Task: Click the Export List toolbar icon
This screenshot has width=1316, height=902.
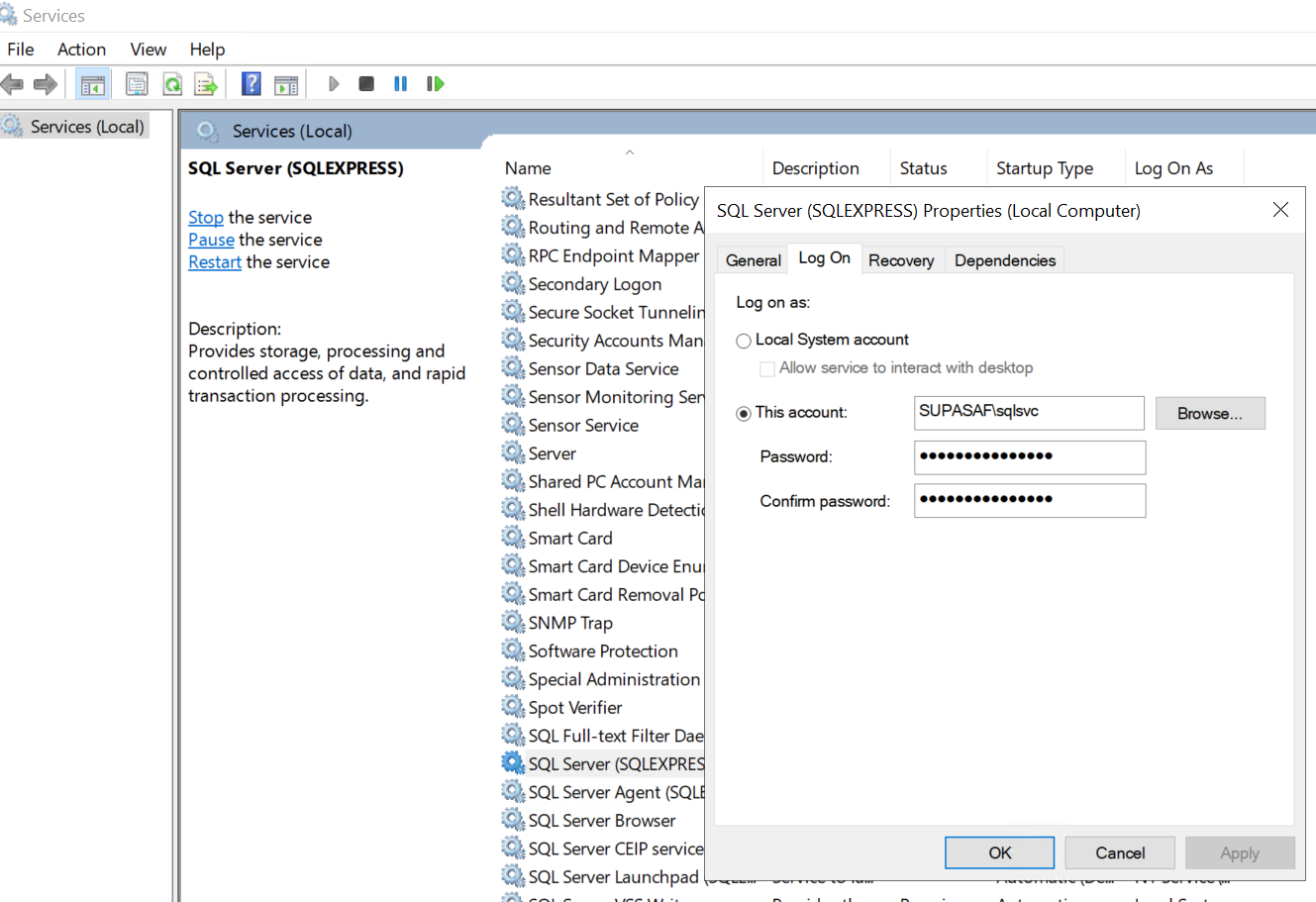Action: pos(206,85)
